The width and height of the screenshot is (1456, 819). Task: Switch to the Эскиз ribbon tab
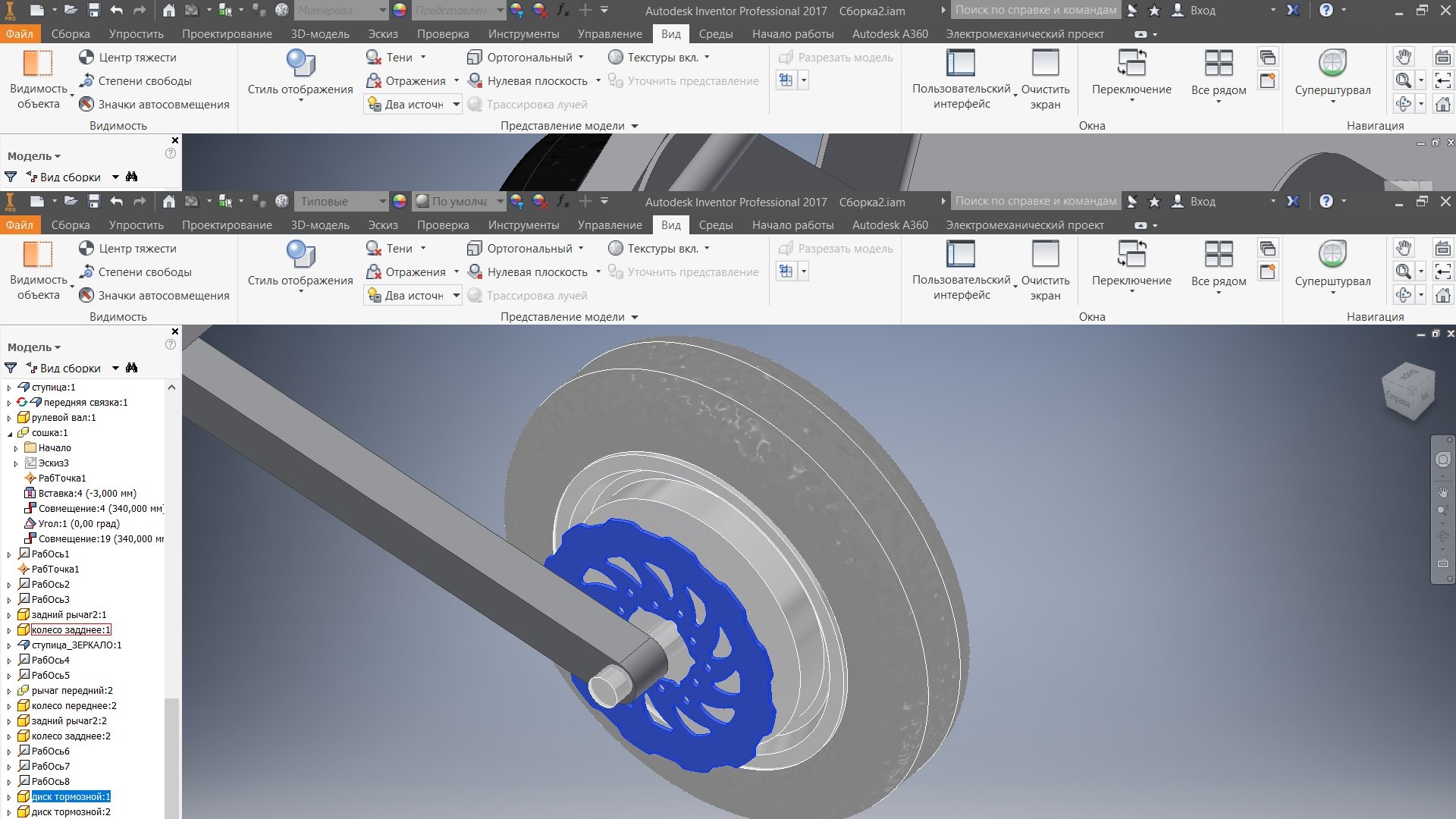click(383, 225)
